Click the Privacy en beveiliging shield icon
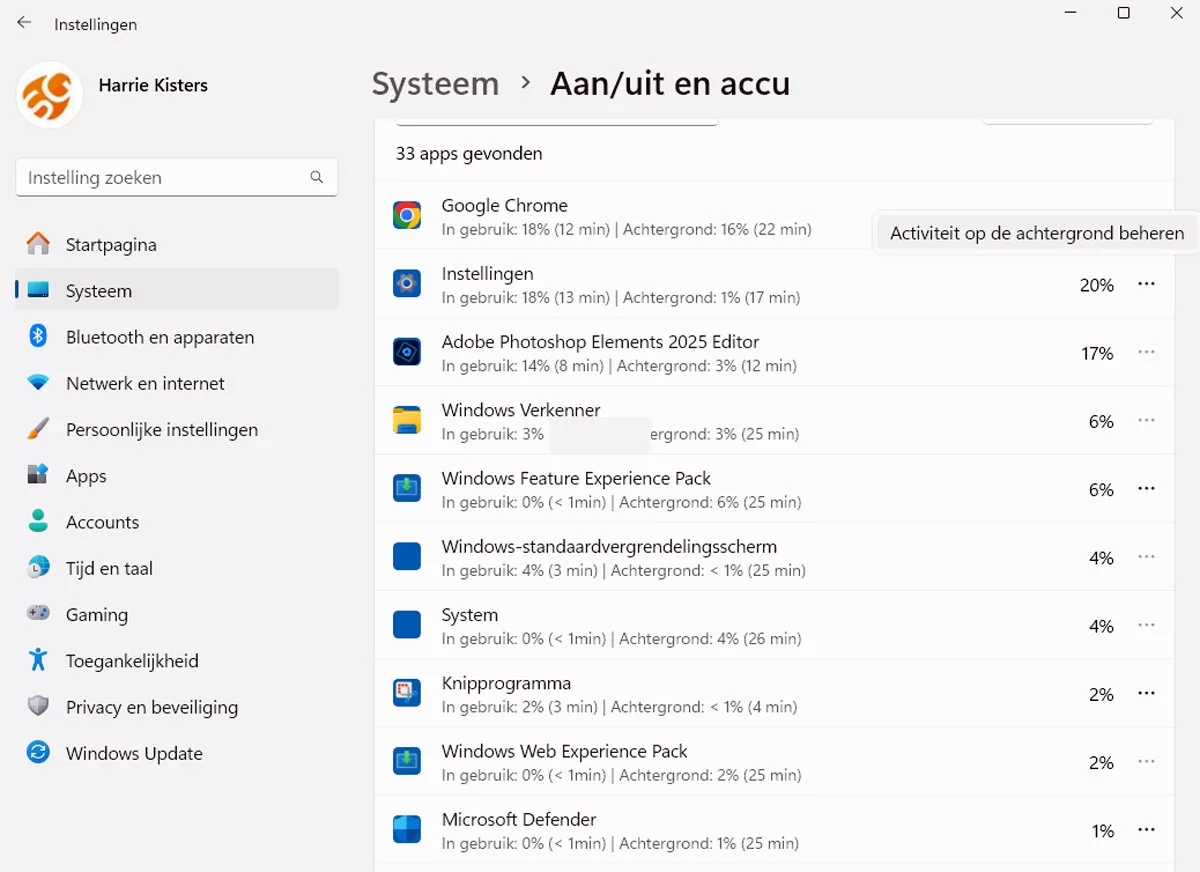The image size is (1200, 872). pyautogui.click(x=38, y=707)
